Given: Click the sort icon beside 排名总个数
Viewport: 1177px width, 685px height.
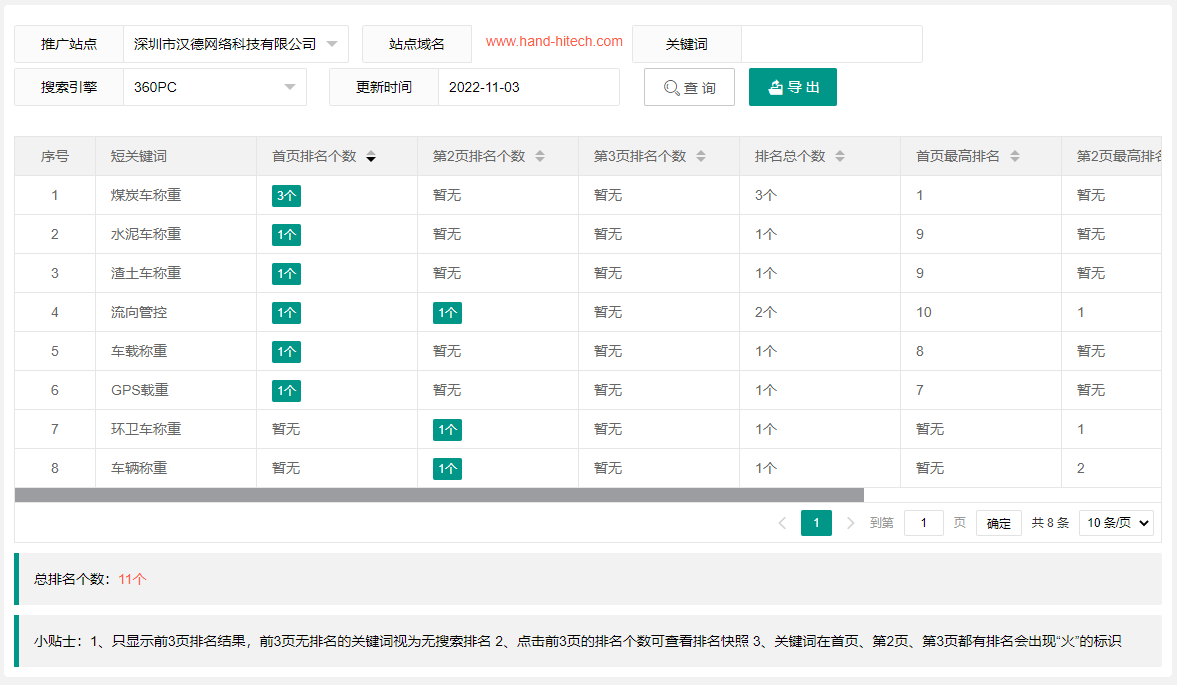Looking at the screenshot, I should 839,156.
